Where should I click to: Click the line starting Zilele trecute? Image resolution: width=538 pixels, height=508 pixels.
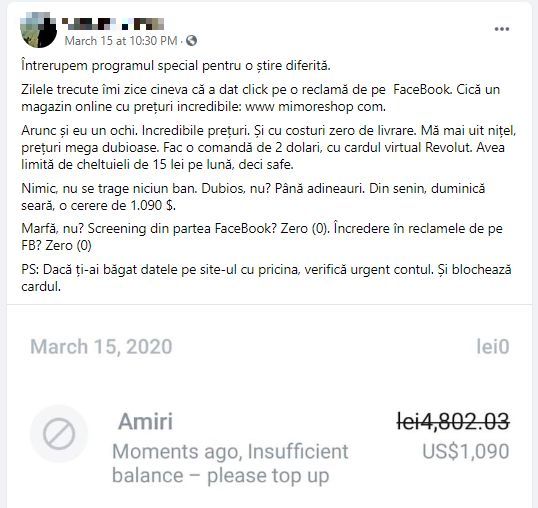point(260,90)
